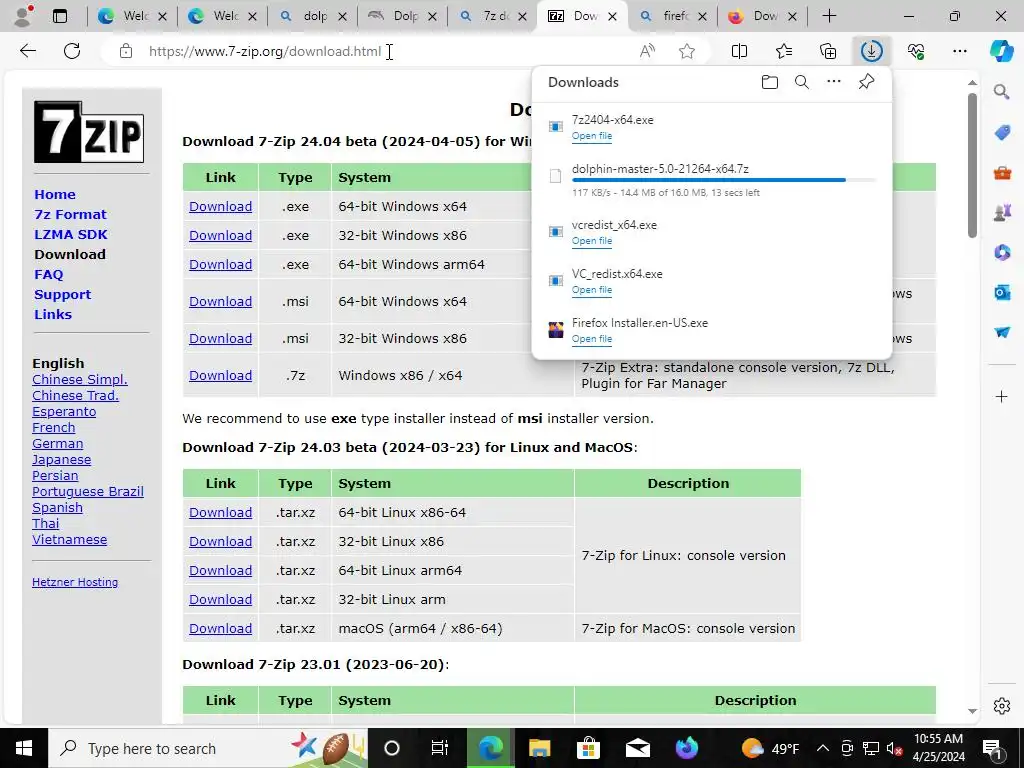Click dolphin-master-5.0-21264-x64.7z download entry

tap(712, 180)
